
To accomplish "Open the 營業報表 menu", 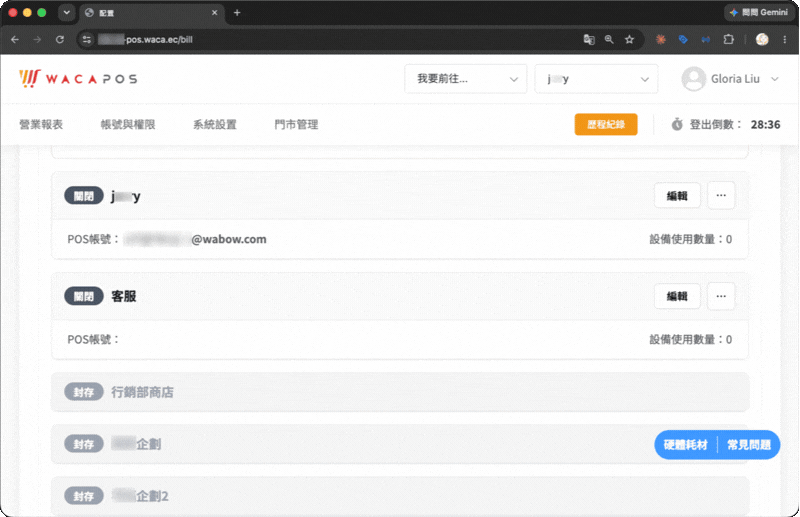I will [x=41, y=124].
